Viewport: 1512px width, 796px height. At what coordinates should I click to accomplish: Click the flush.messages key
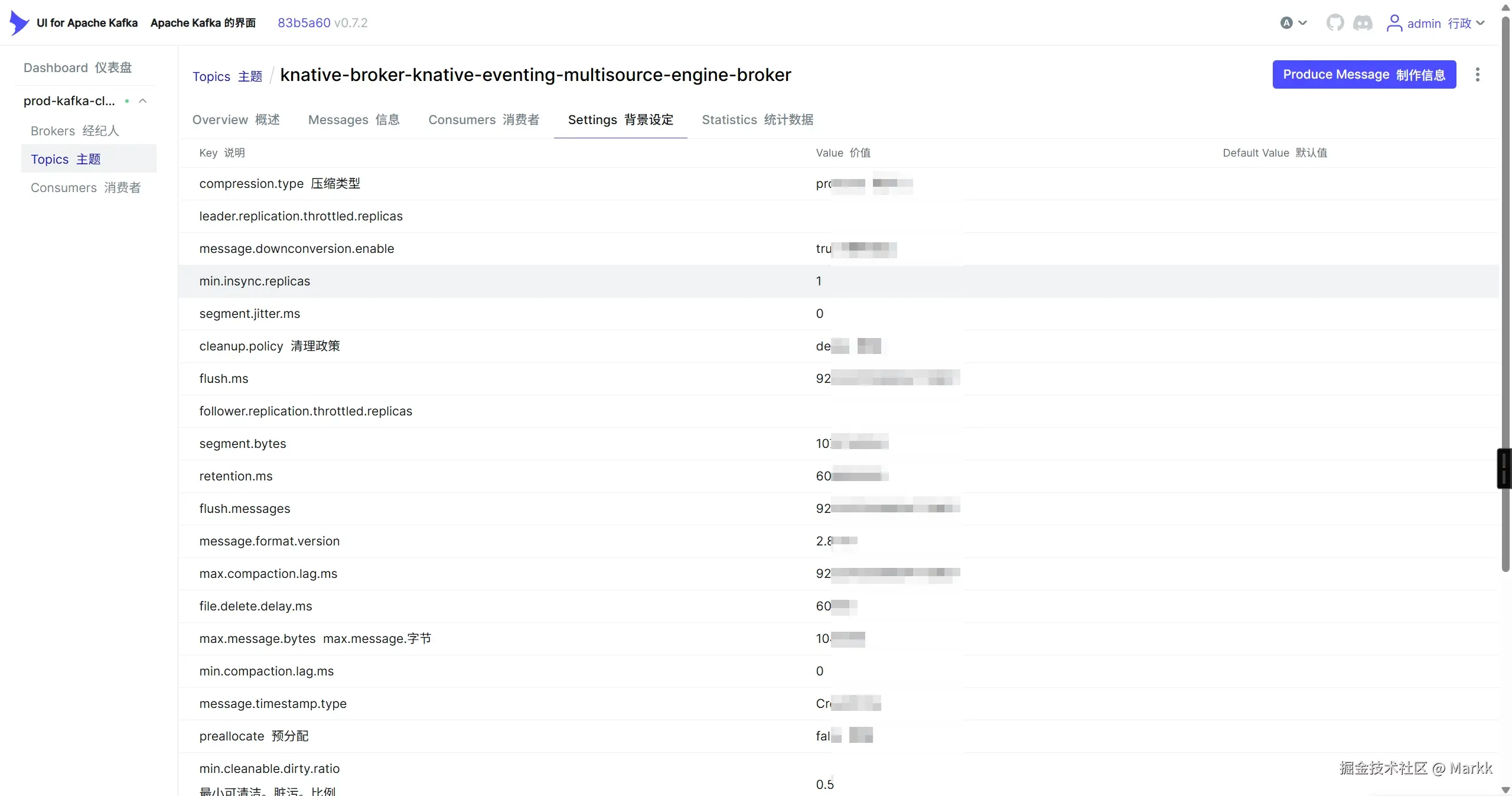click(245, 509)
